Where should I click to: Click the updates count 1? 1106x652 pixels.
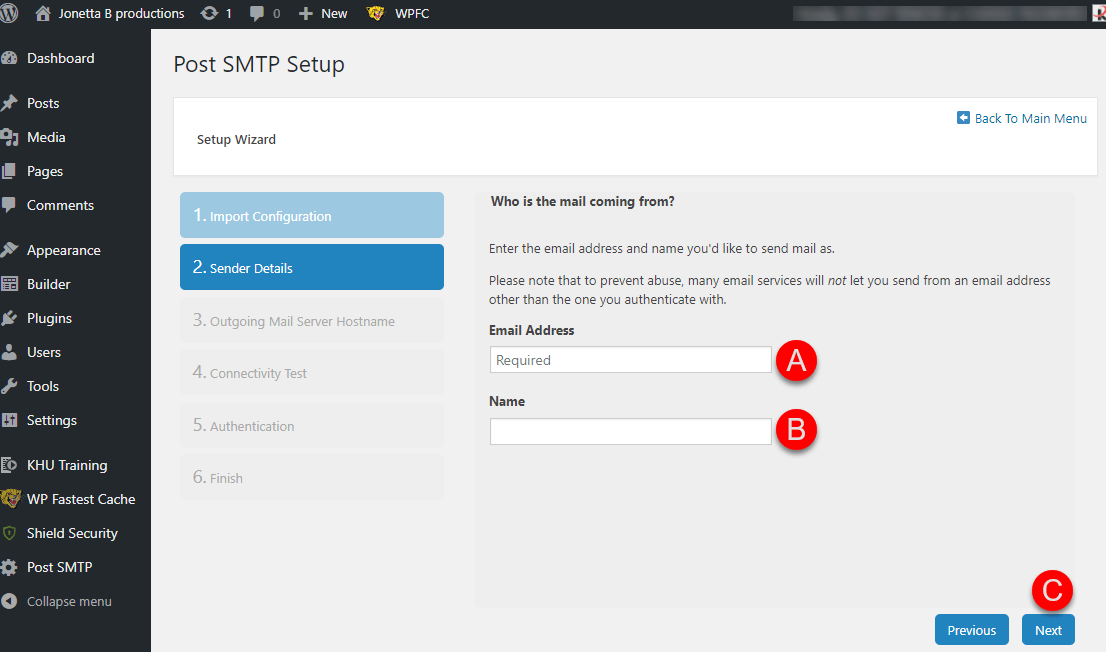(x=229, y=13)
